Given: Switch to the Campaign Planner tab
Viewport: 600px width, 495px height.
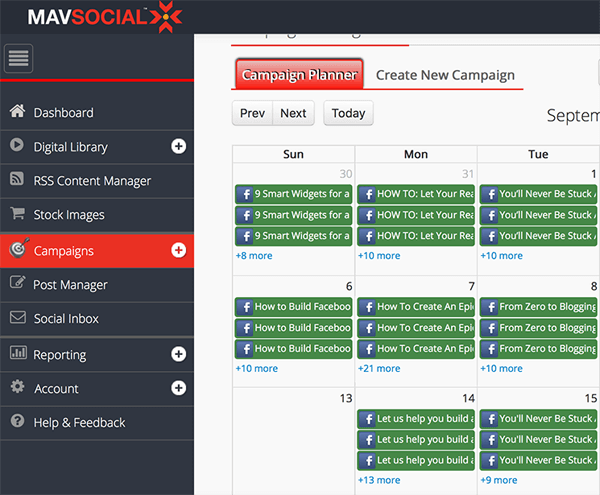Looking at the screenshot, I should click(299, 74).
